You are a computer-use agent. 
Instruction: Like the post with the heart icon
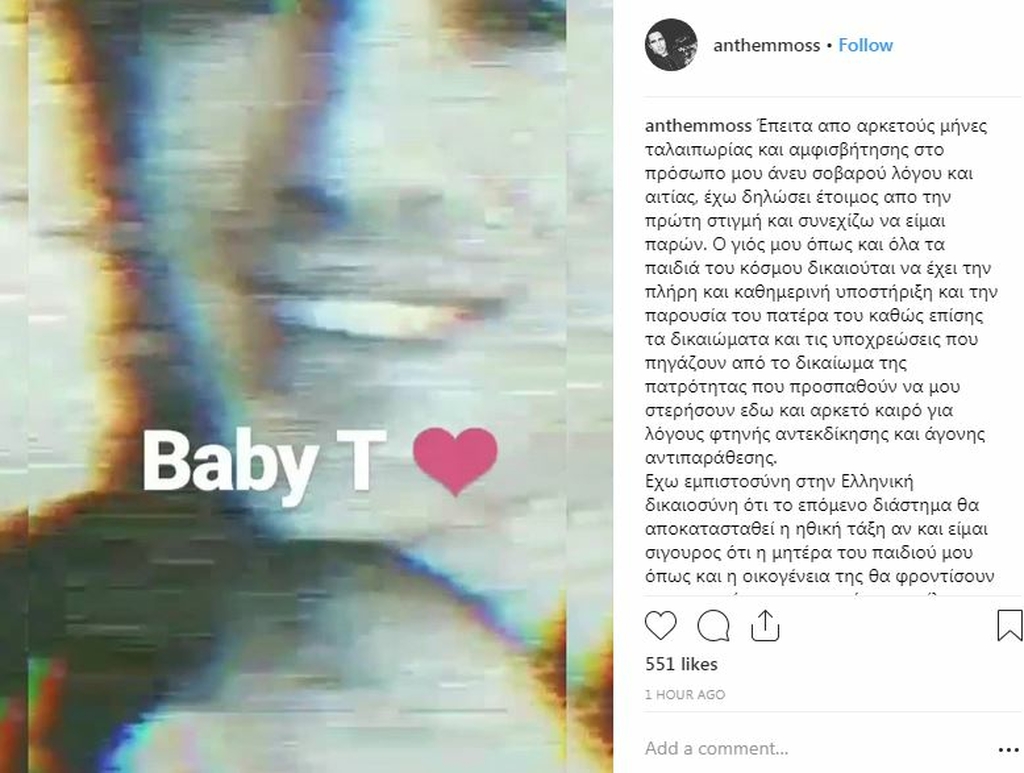(x=660, y=625)
